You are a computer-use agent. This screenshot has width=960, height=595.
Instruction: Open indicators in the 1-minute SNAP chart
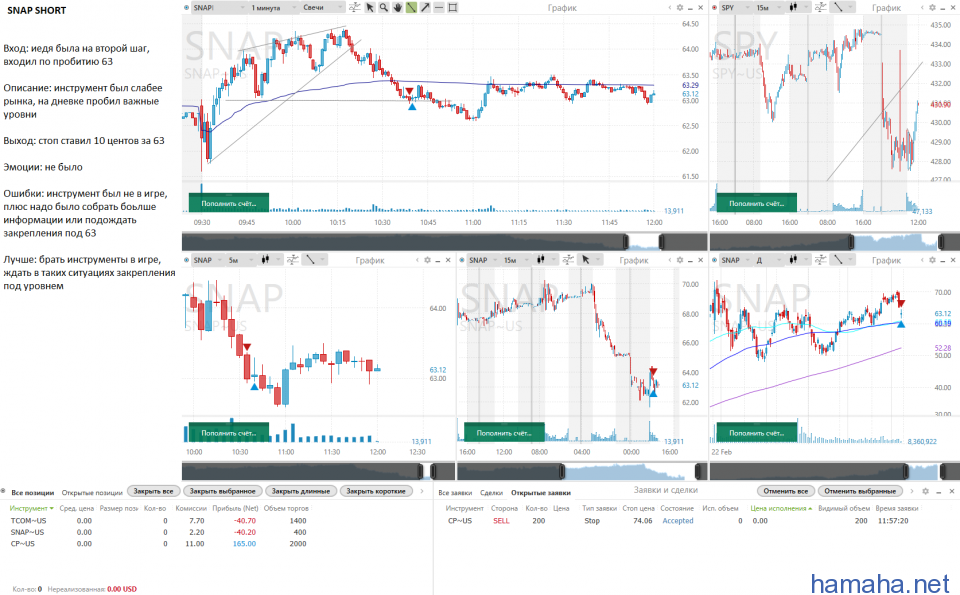pos(354,7)
